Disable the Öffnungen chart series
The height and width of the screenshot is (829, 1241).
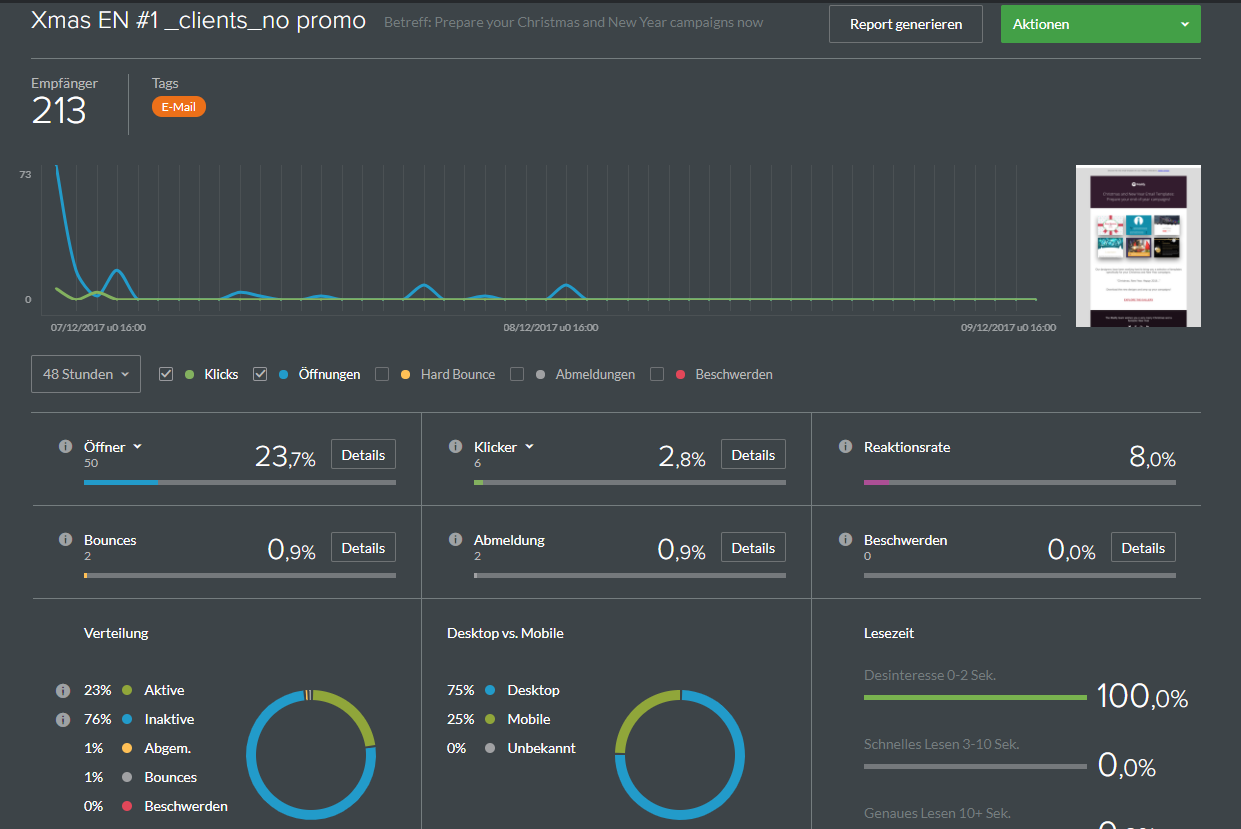tap(260, 374)
